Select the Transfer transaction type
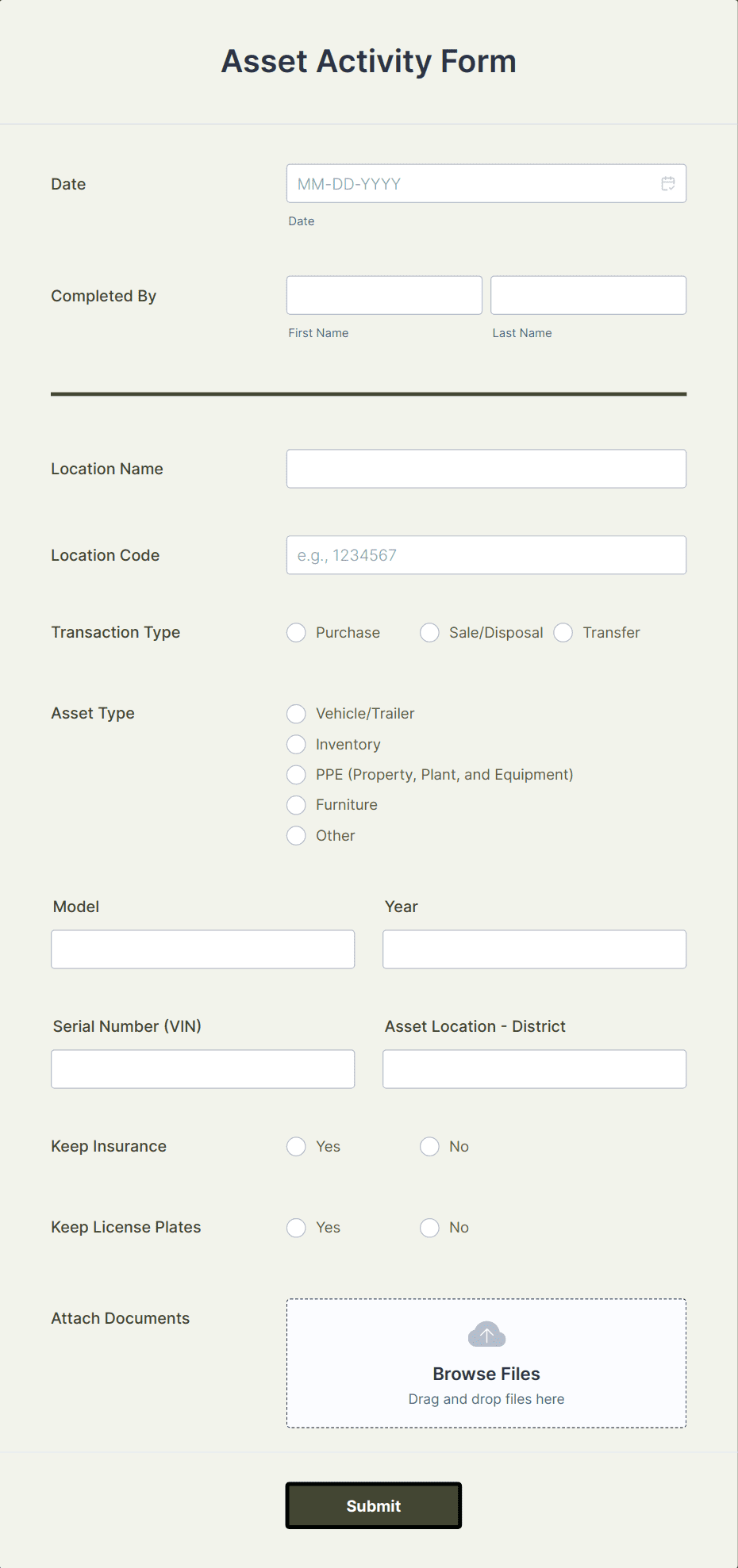Image resolution: width=738 pixels, height=1568 pixels. [563, 632]
